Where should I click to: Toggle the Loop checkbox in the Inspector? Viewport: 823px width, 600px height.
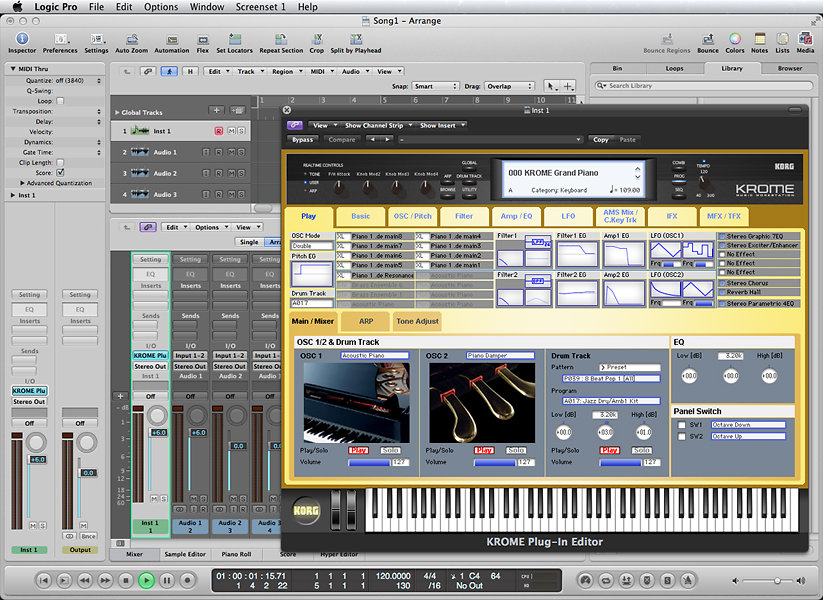(60, 101)
